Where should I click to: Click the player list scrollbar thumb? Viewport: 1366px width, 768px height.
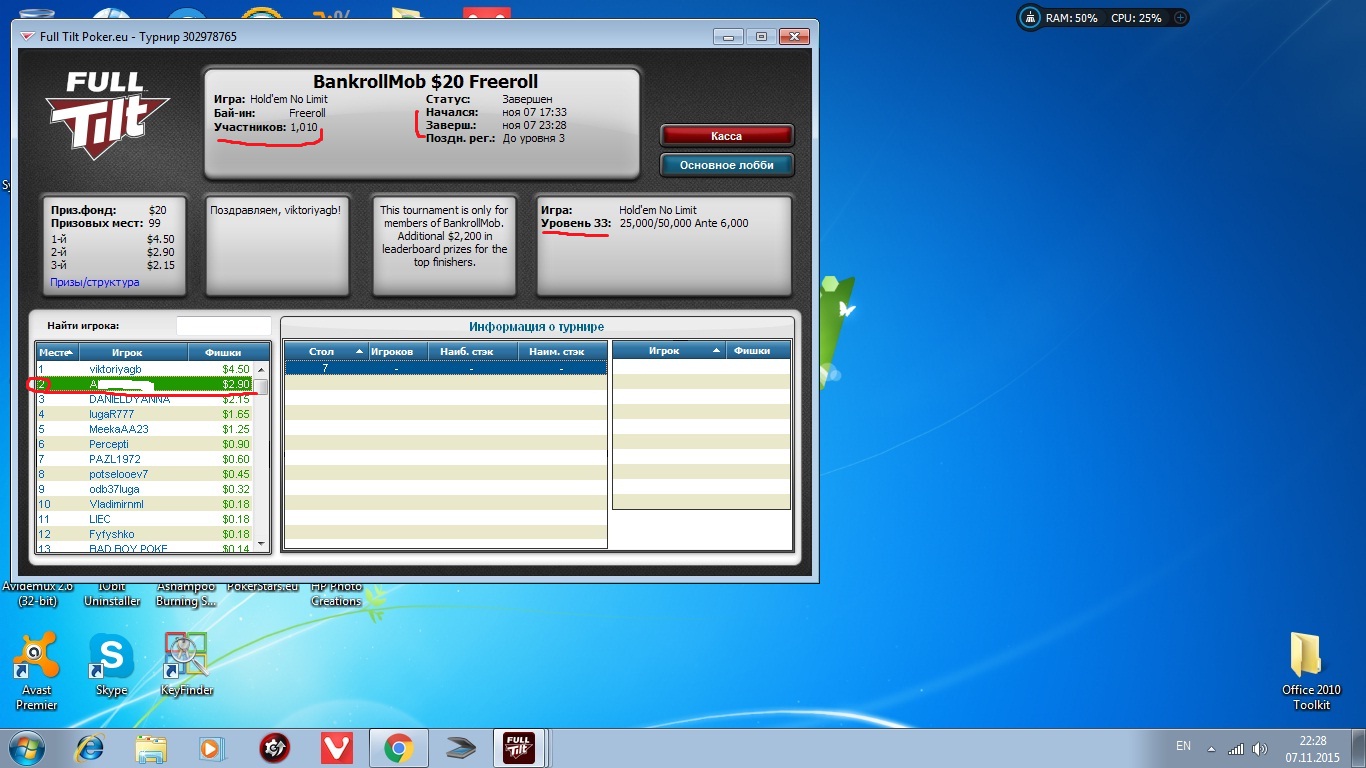[262, 387]
